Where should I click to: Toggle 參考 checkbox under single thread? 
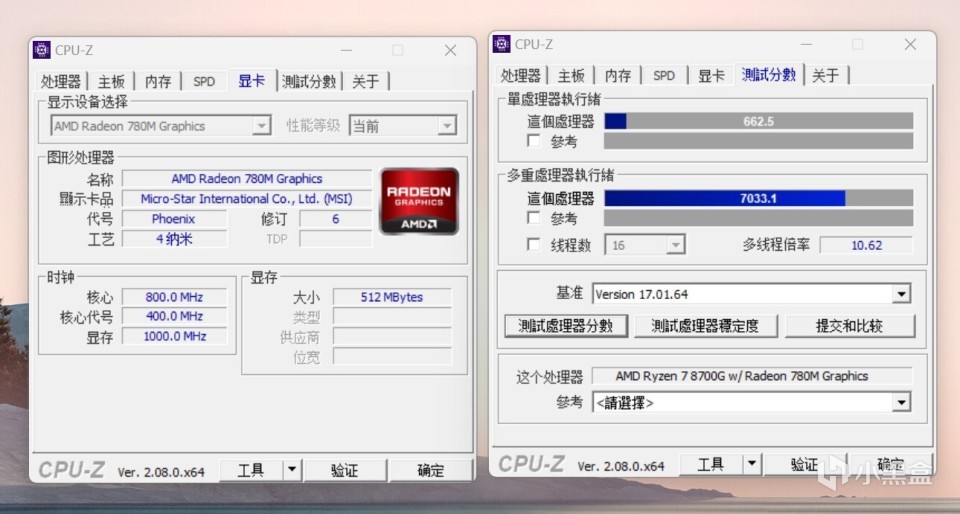pos(534,141)
